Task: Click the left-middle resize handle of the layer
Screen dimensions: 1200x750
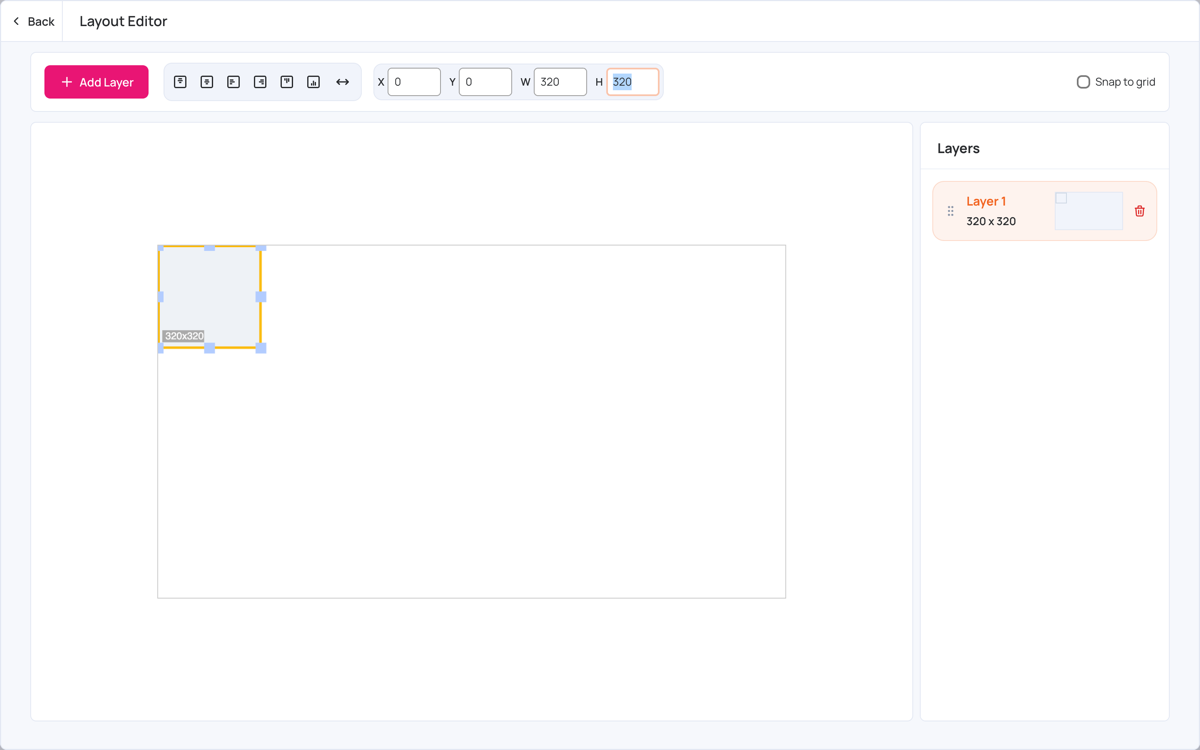Action: tap(160, 297)
